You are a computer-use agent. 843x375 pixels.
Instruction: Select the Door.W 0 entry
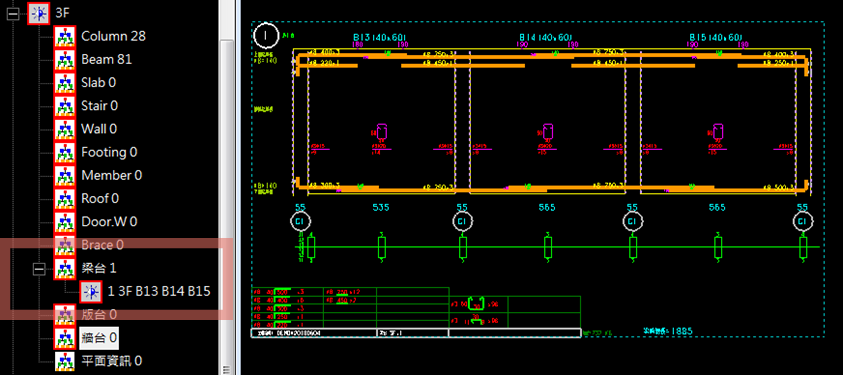click(x=109, y=221)
